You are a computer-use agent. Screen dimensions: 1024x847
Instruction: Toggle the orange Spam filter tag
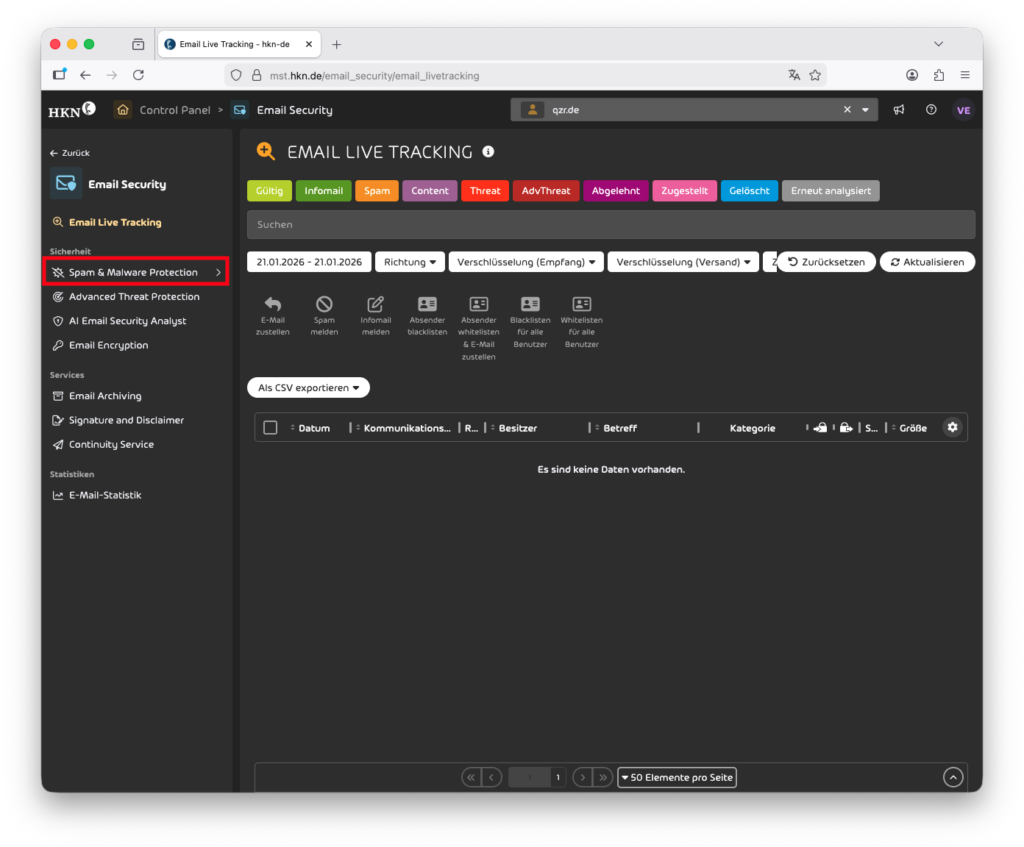click(376, 191)
